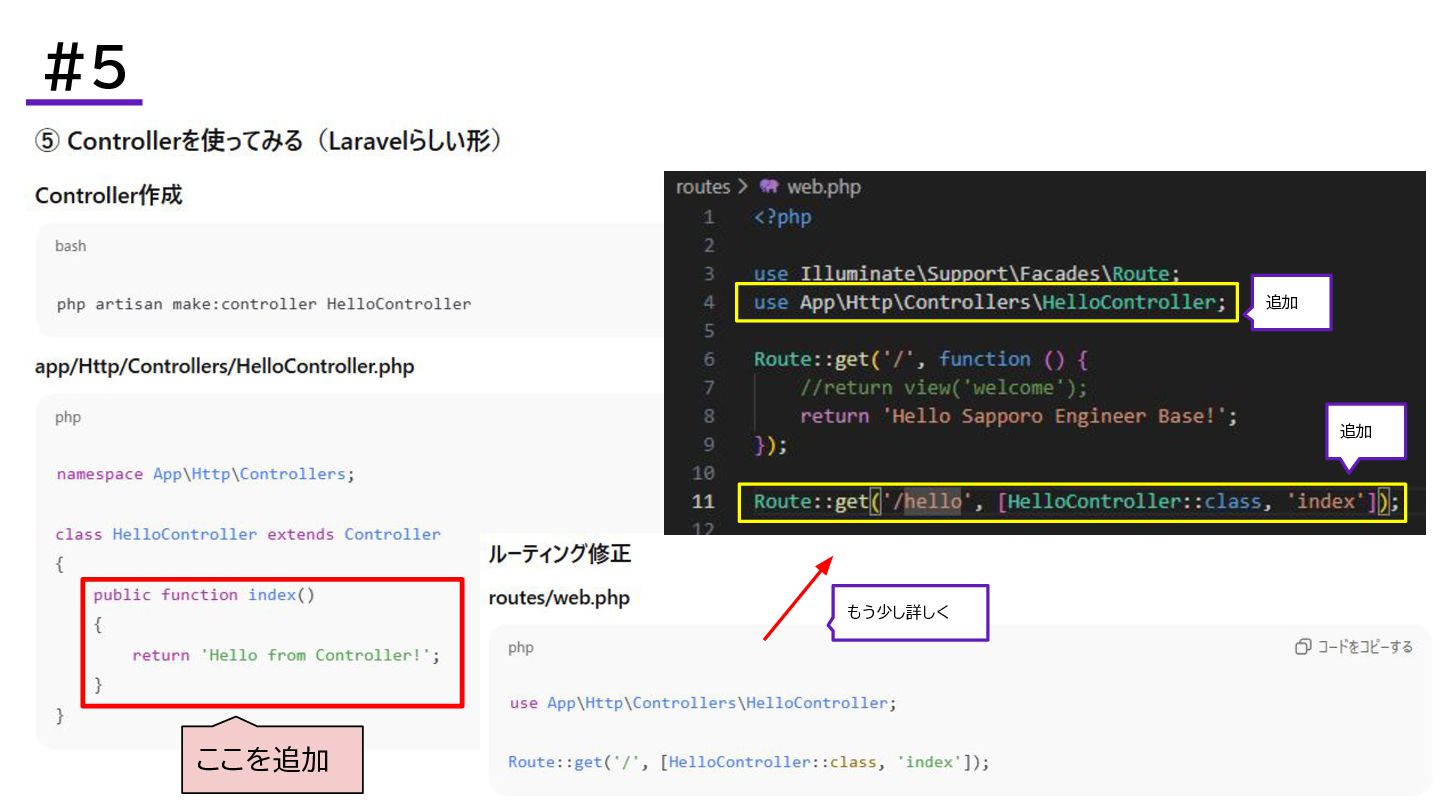Click the return 'Hello from Controller!' line
Viewport: 1440px width, 810px height.
tap(286, 655)
